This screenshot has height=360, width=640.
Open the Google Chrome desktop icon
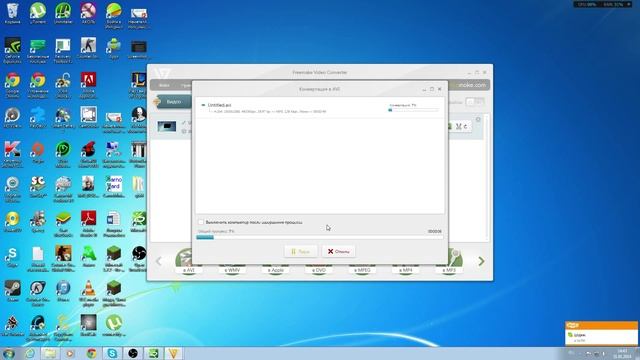(13, 85)
